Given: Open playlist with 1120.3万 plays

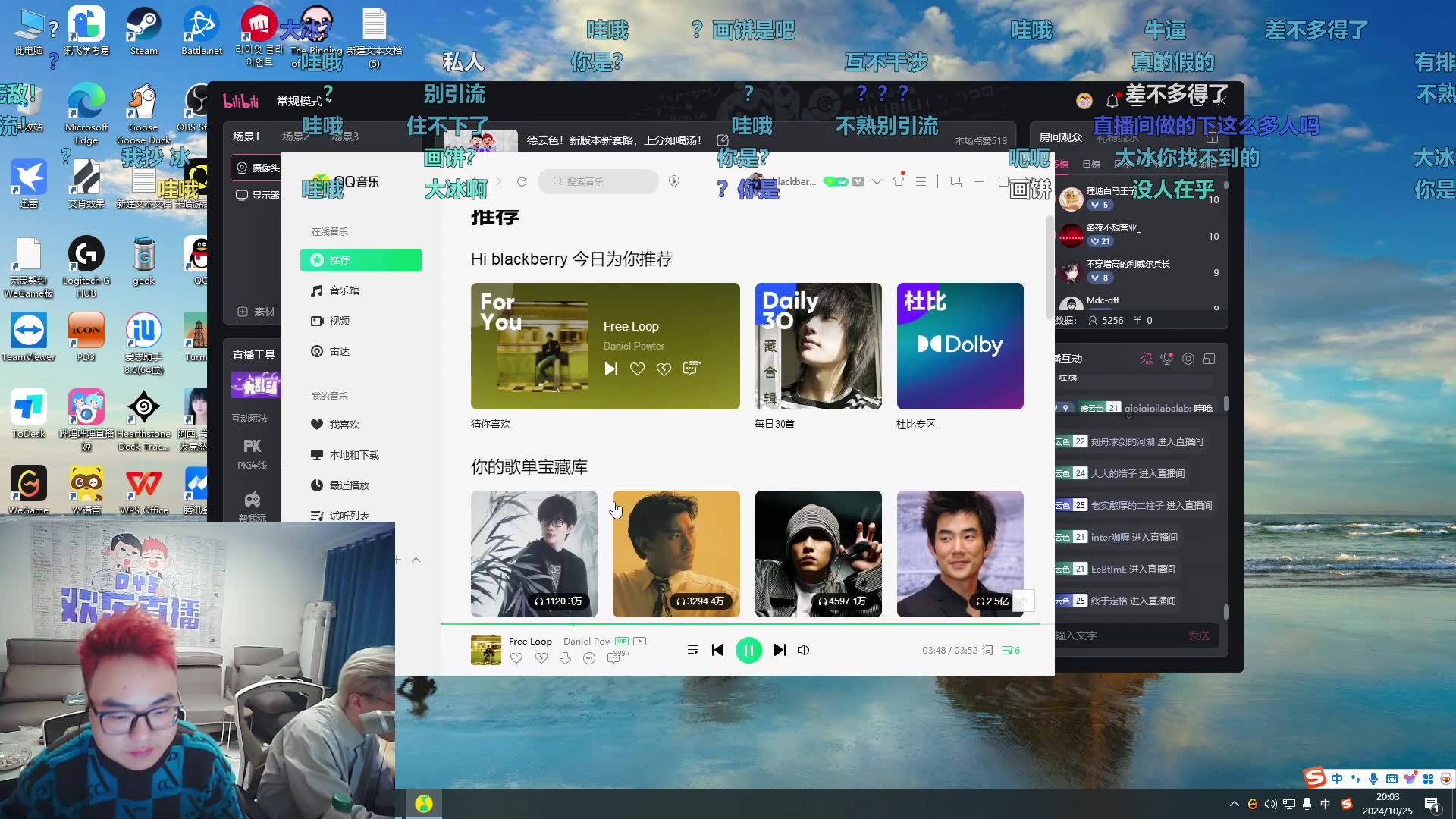Looking at the screenshot, I should click(534, 554).
